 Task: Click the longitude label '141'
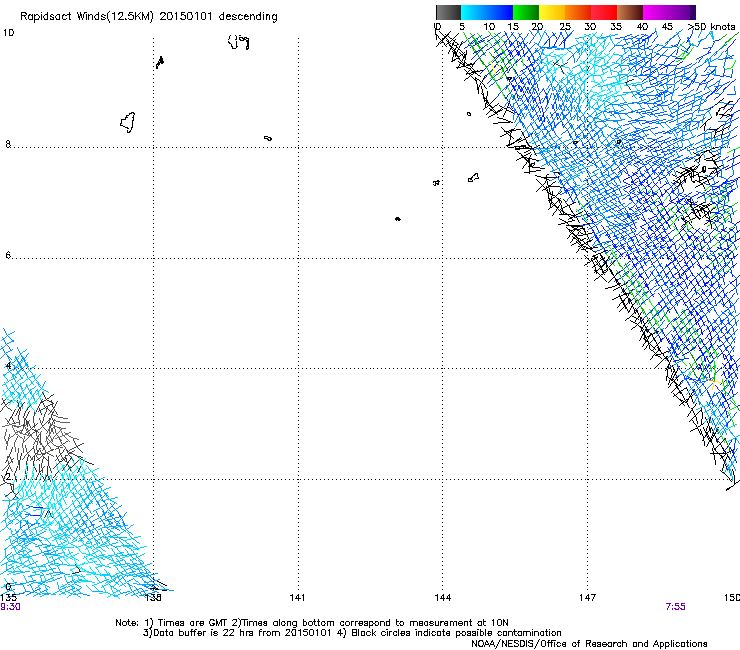click(297, 598)
